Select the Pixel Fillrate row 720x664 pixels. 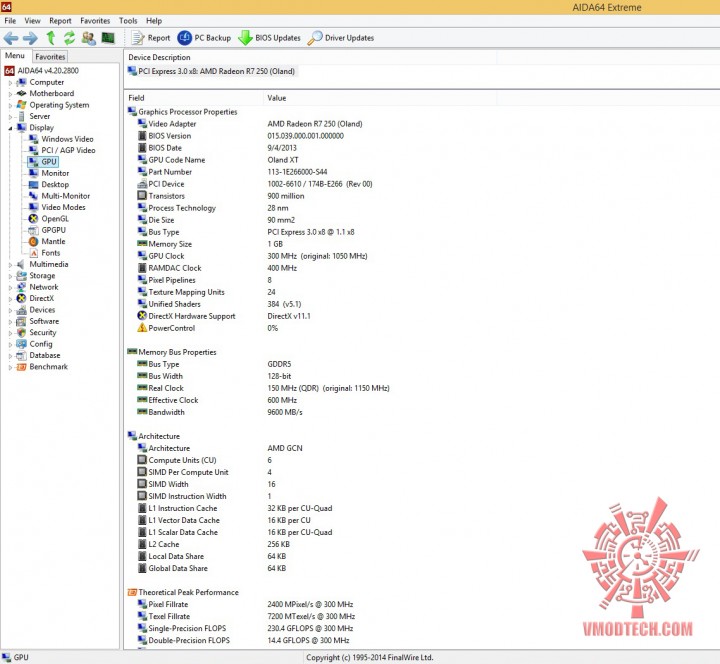coord(246,604)
